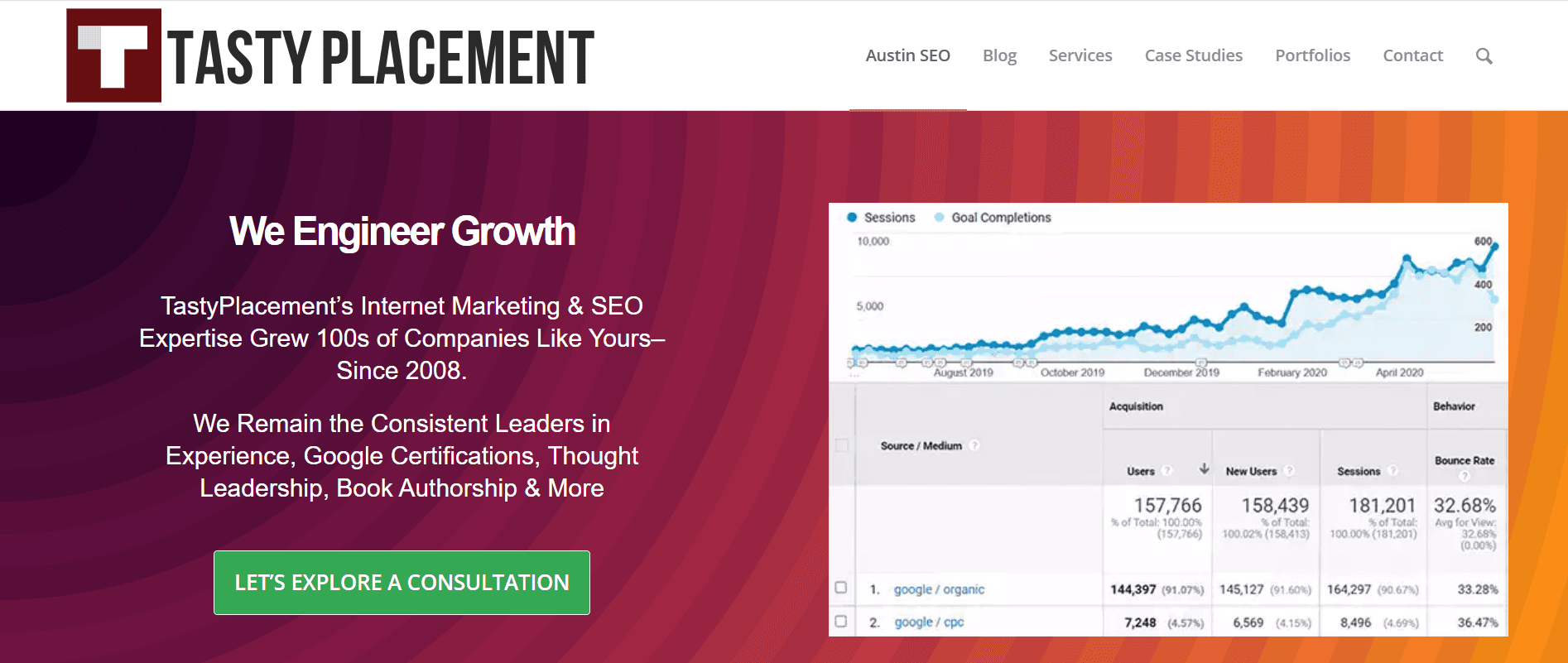Viewport: 1568px width, 663px height.
Task: Open the Austin SEO menu item
Action: coord(907,55)
